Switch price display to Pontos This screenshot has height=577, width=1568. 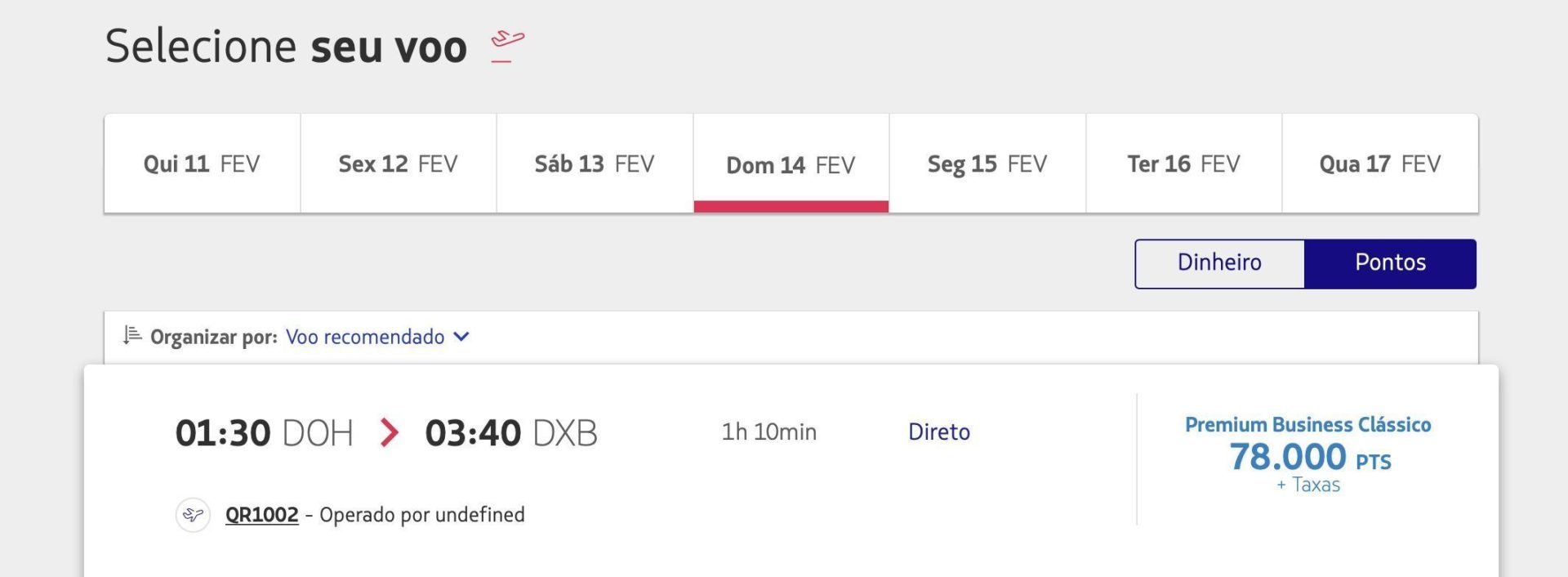(x=1390, y=263)
